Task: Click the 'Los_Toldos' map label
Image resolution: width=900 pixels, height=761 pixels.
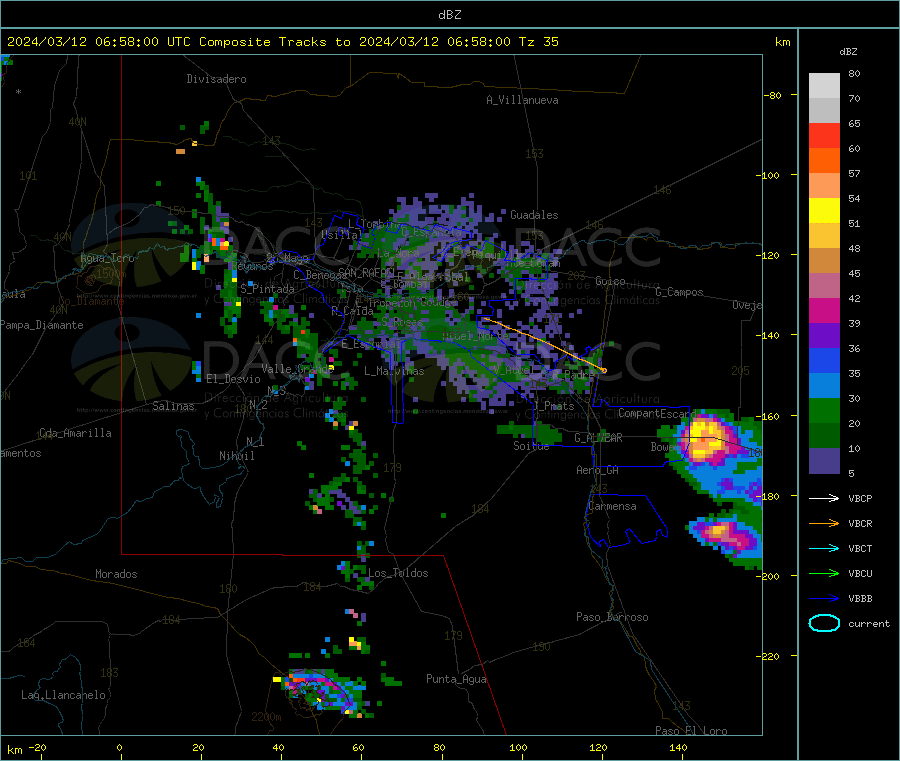Action: tap(398, 573)
